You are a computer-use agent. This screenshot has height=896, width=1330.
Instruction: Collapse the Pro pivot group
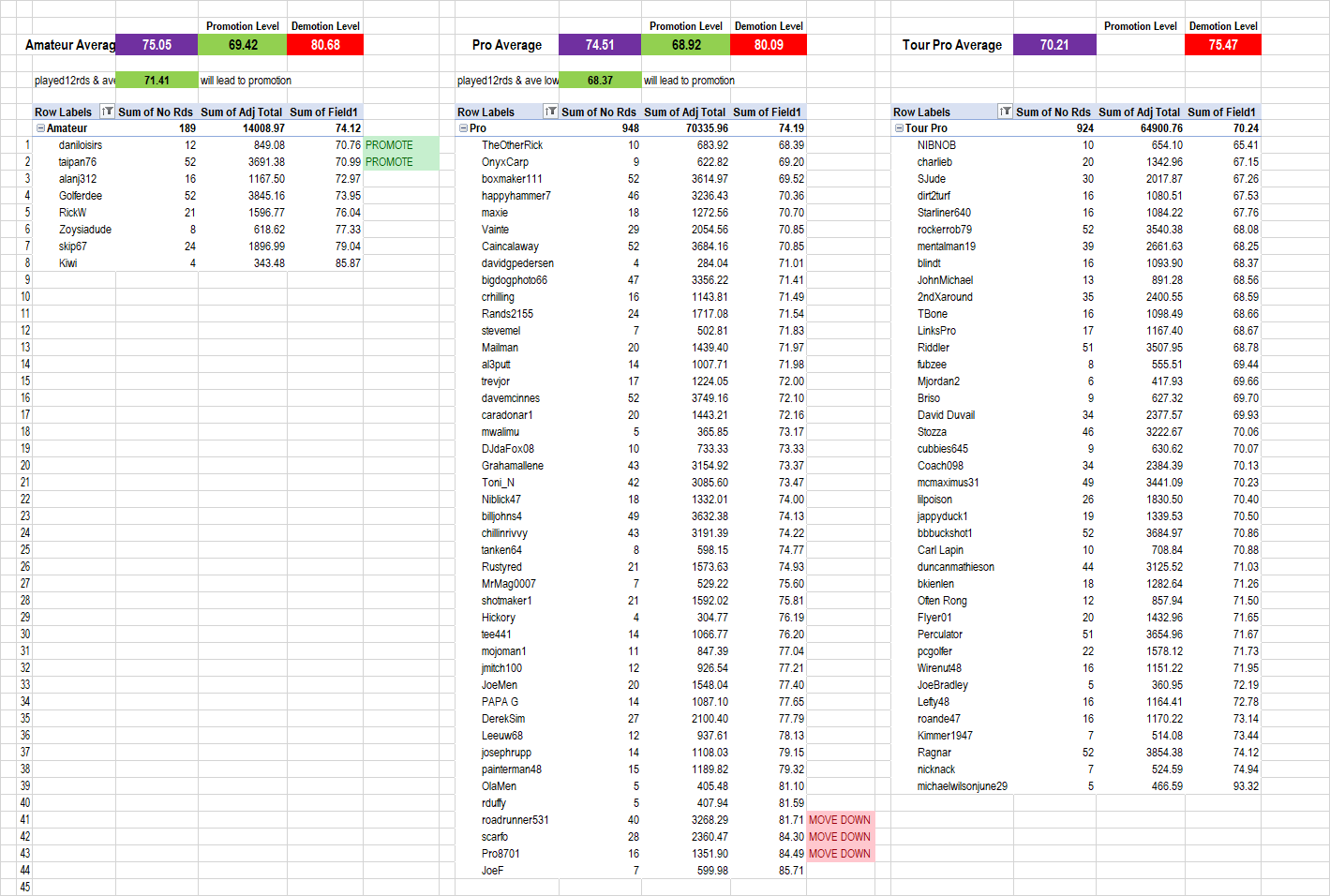(463, 128)
